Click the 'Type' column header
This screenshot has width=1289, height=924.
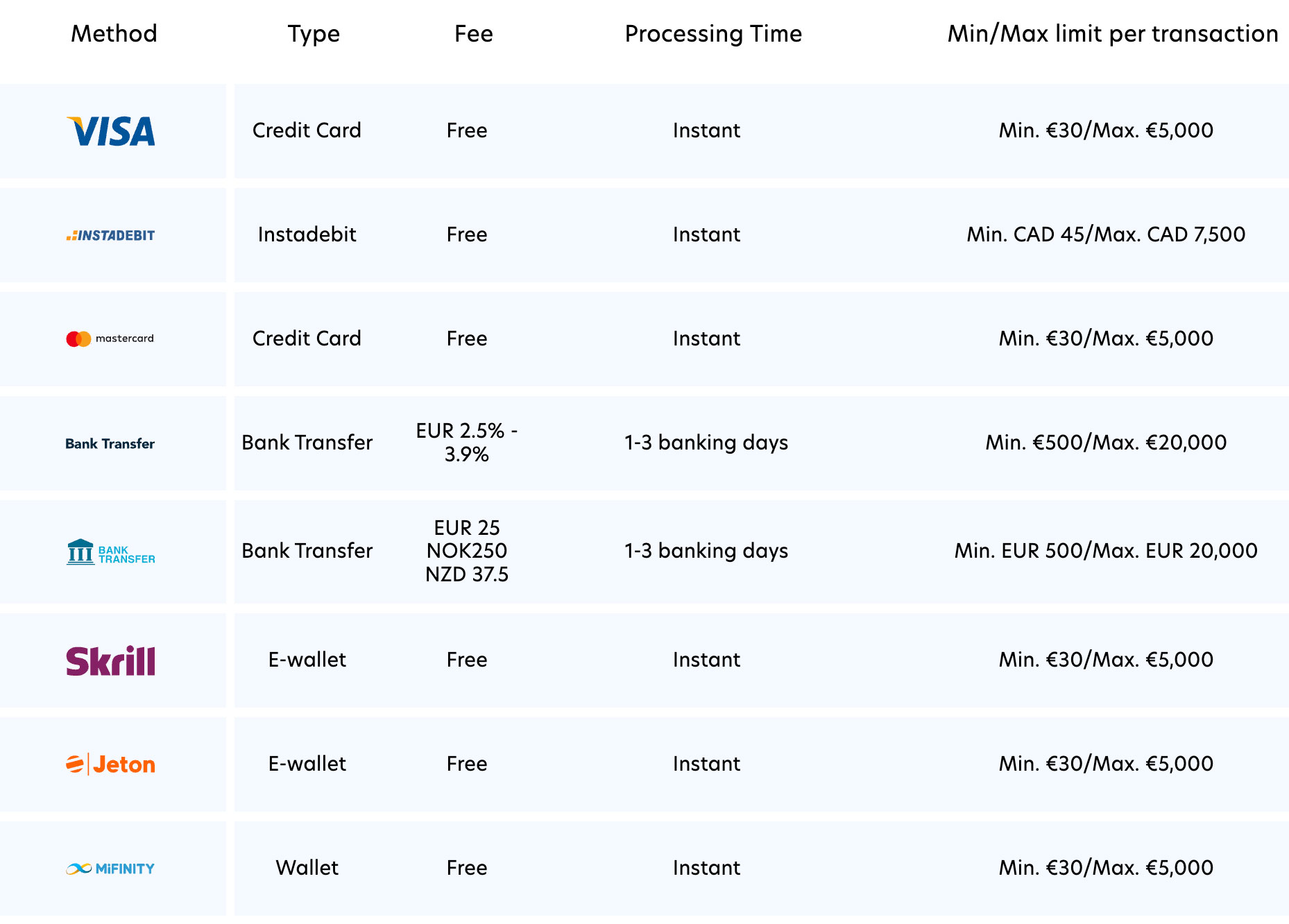pos(314,34)
